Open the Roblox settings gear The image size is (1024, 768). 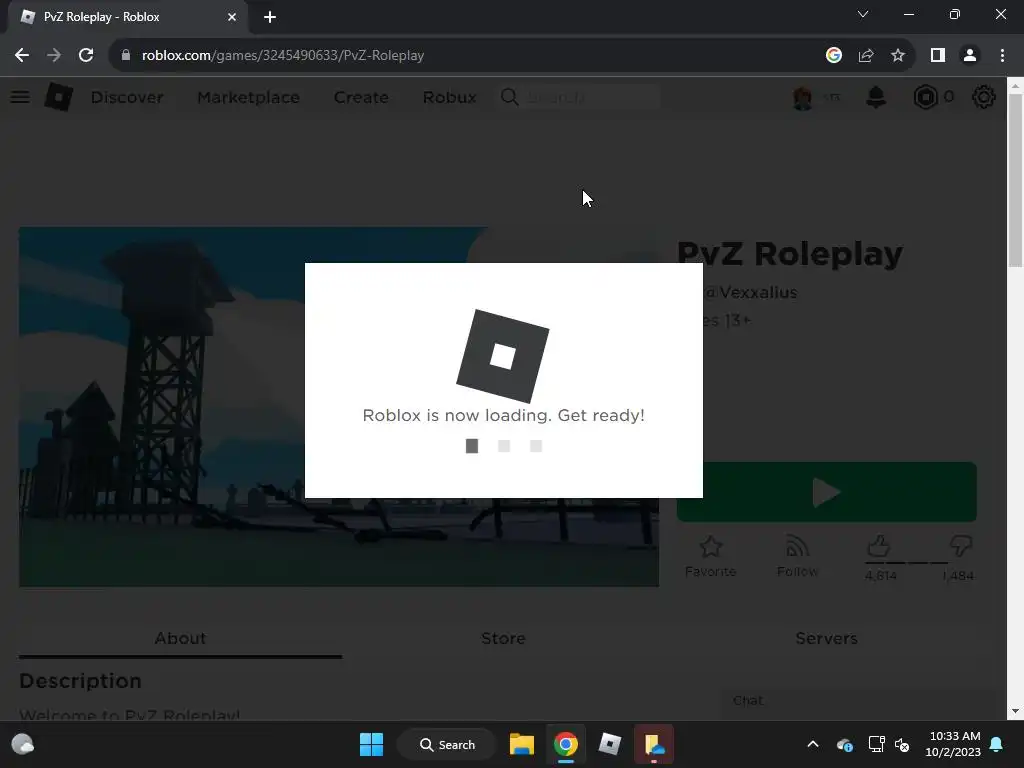(984, 97)
